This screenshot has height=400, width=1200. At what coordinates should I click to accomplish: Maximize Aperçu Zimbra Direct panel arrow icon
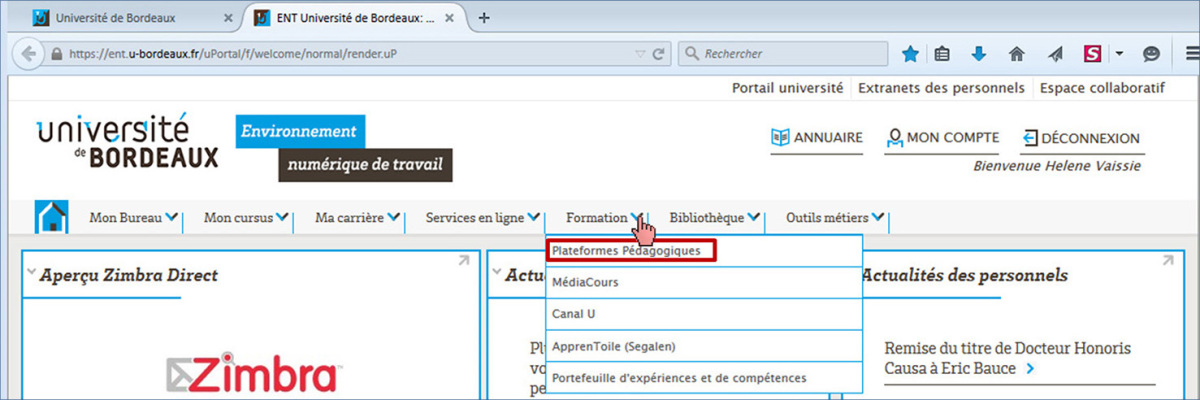click(463, 261)
